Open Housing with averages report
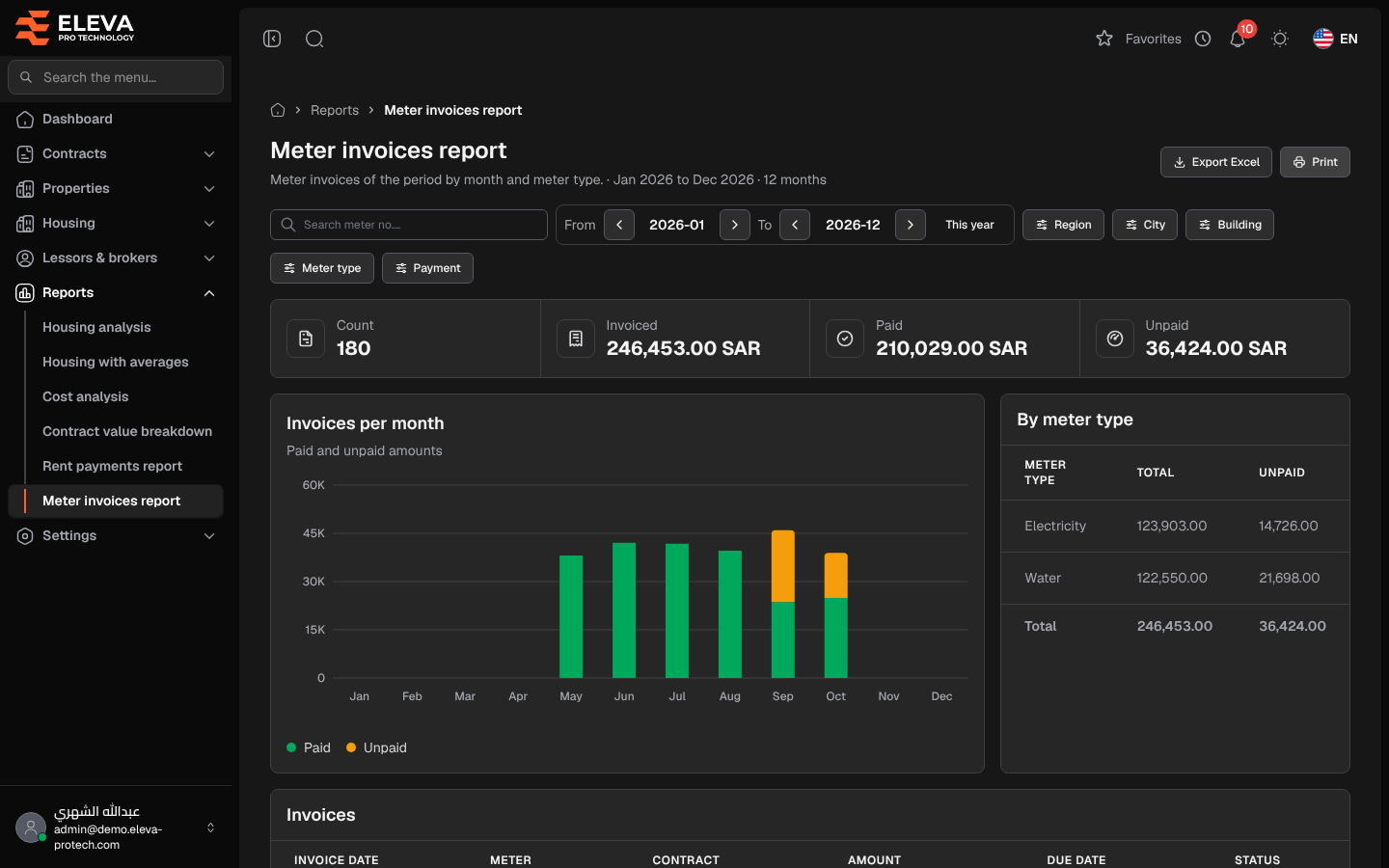 click(x=116, y=362)
